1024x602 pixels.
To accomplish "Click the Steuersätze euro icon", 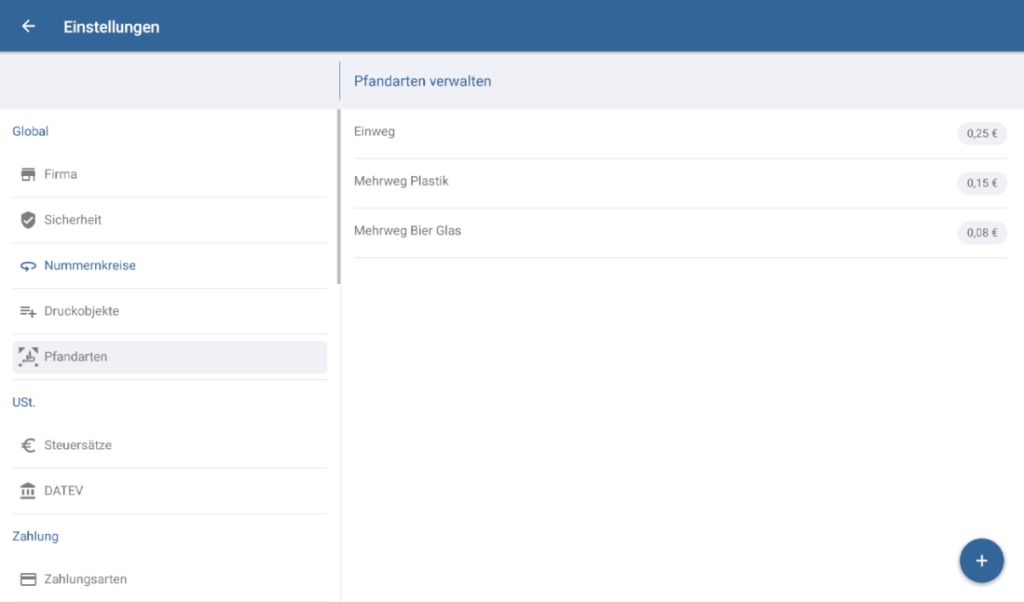I will pyautogui.click(x=28, y=446).
